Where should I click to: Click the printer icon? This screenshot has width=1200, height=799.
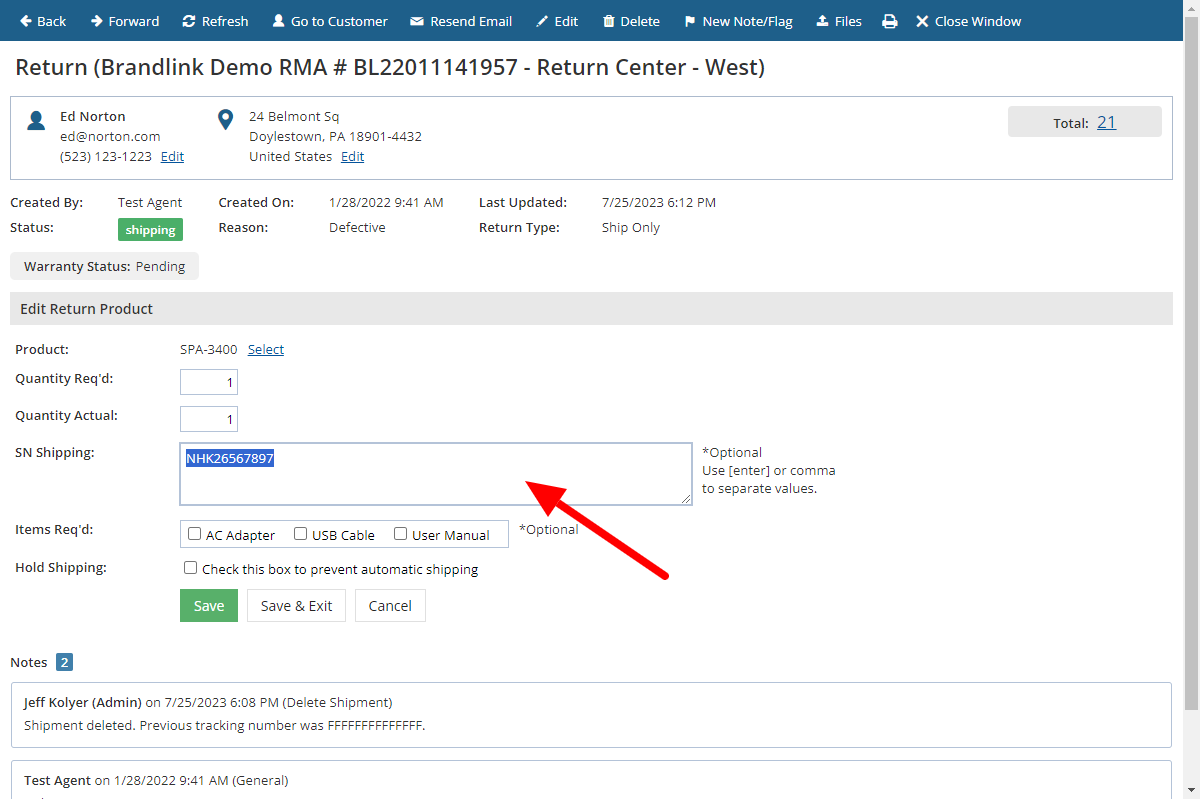(890, 21)
